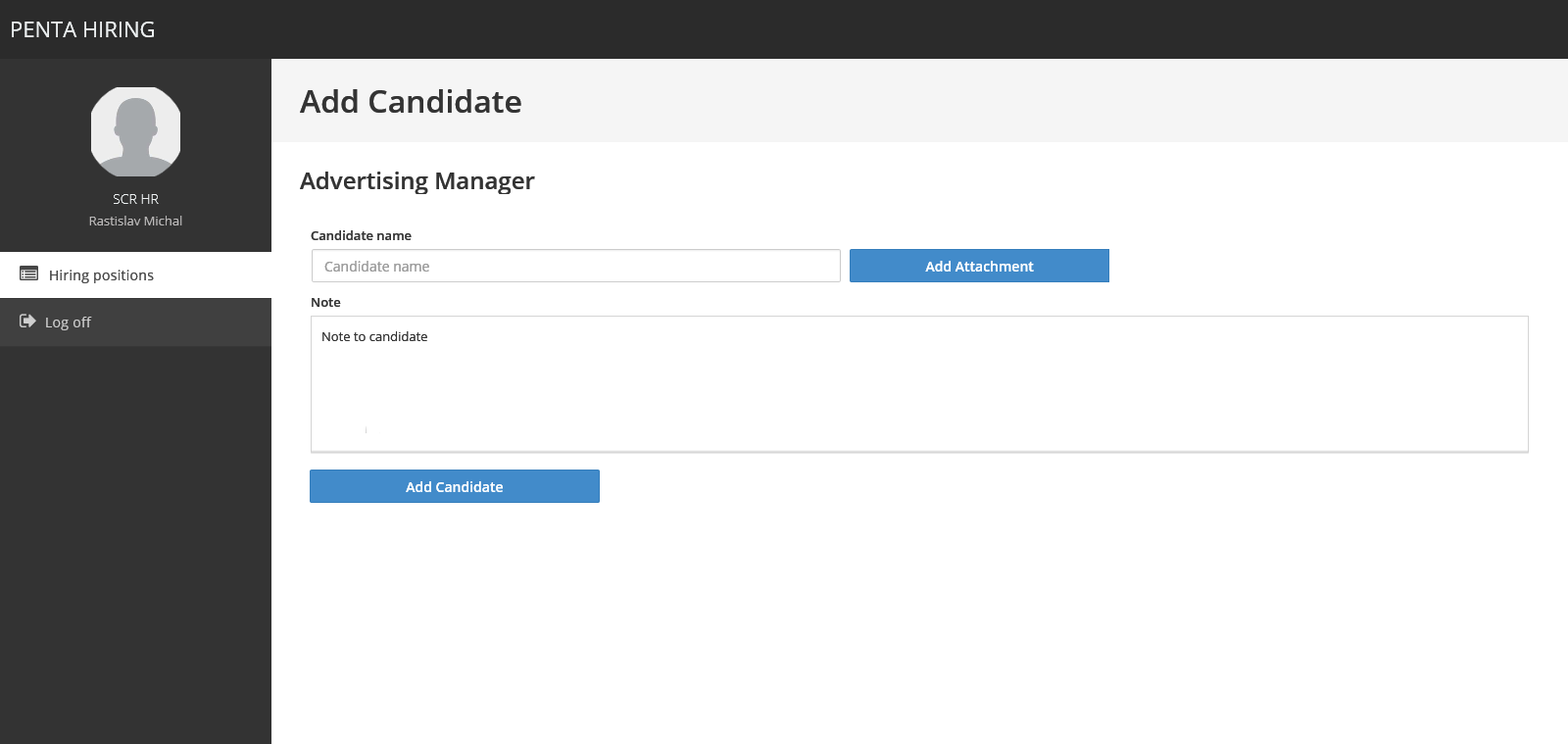Click the list icon beside Hiring positions
1568x744 pixels.
pos(29,274)
